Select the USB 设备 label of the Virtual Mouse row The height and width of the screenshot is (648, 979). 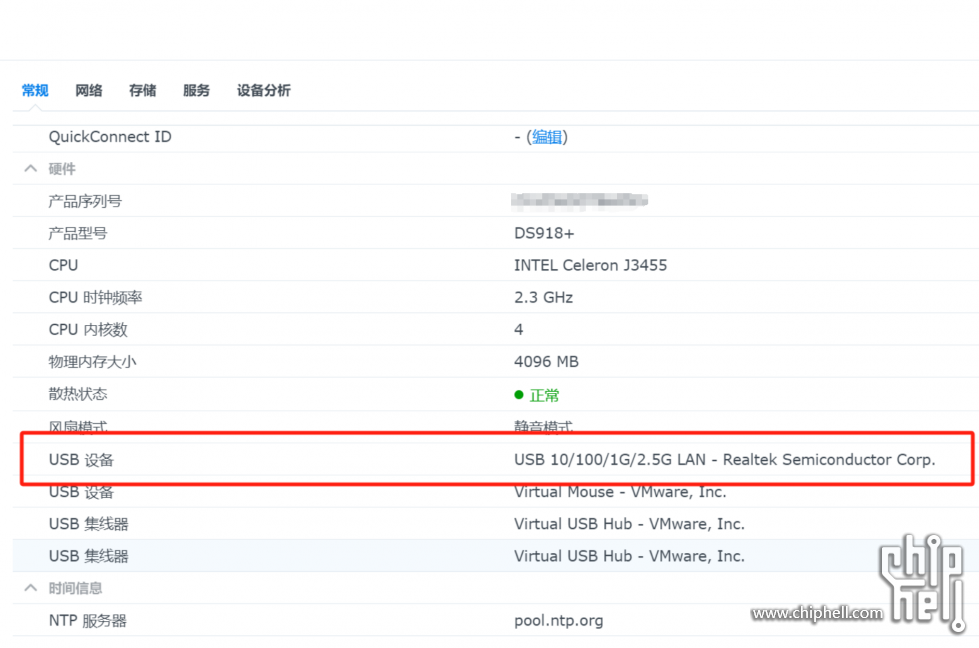(81, 493)
